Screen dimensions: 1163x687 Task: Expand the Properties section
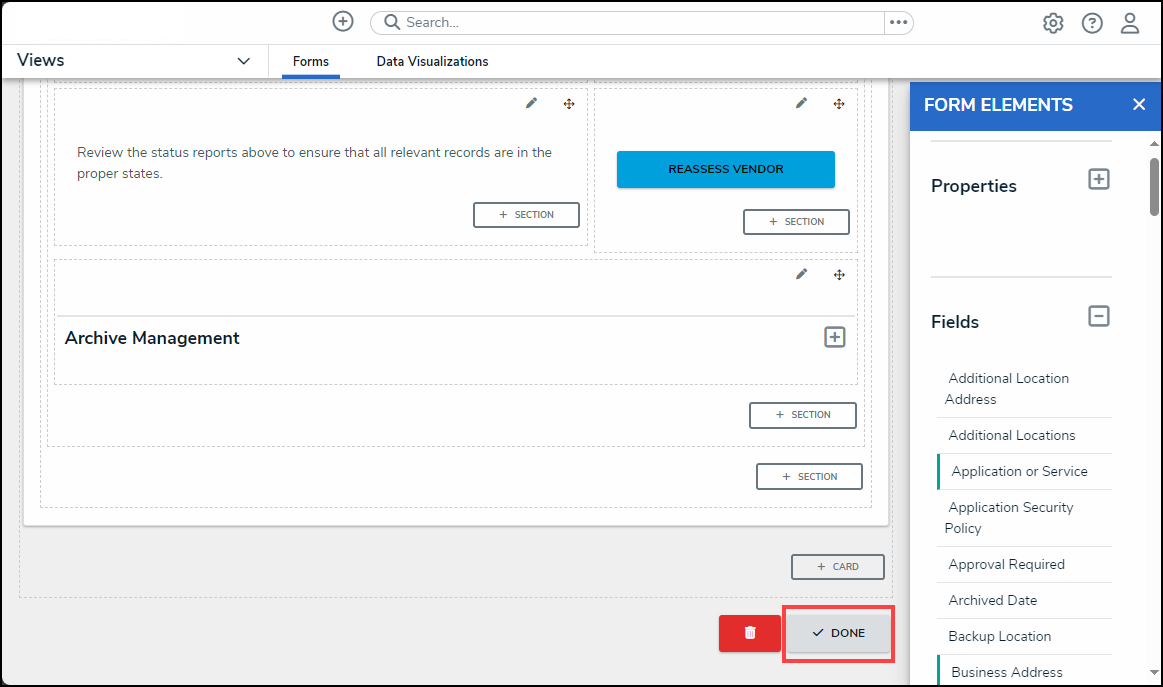(x=1099, y=179)
